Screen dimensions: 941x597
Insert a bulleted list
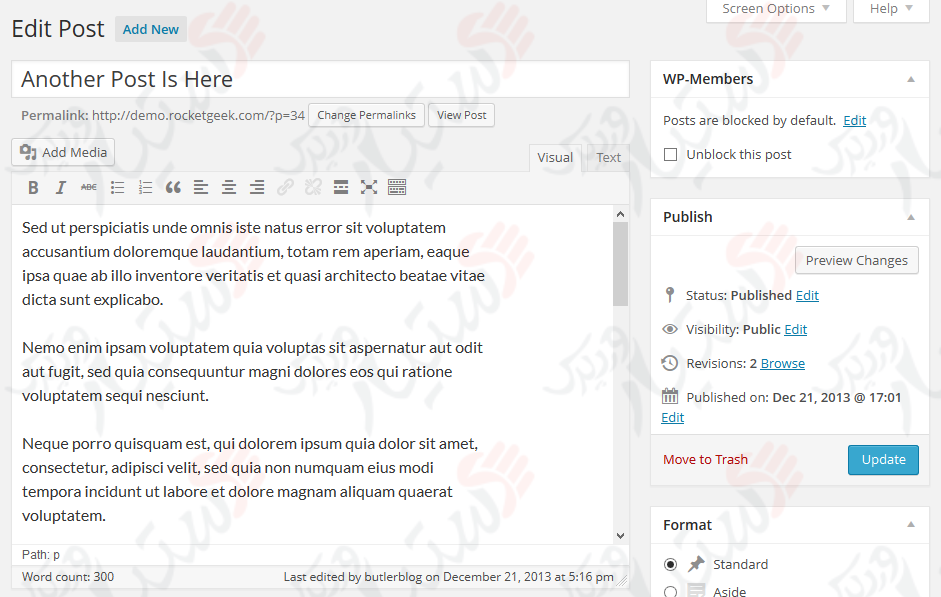(117, 187)
